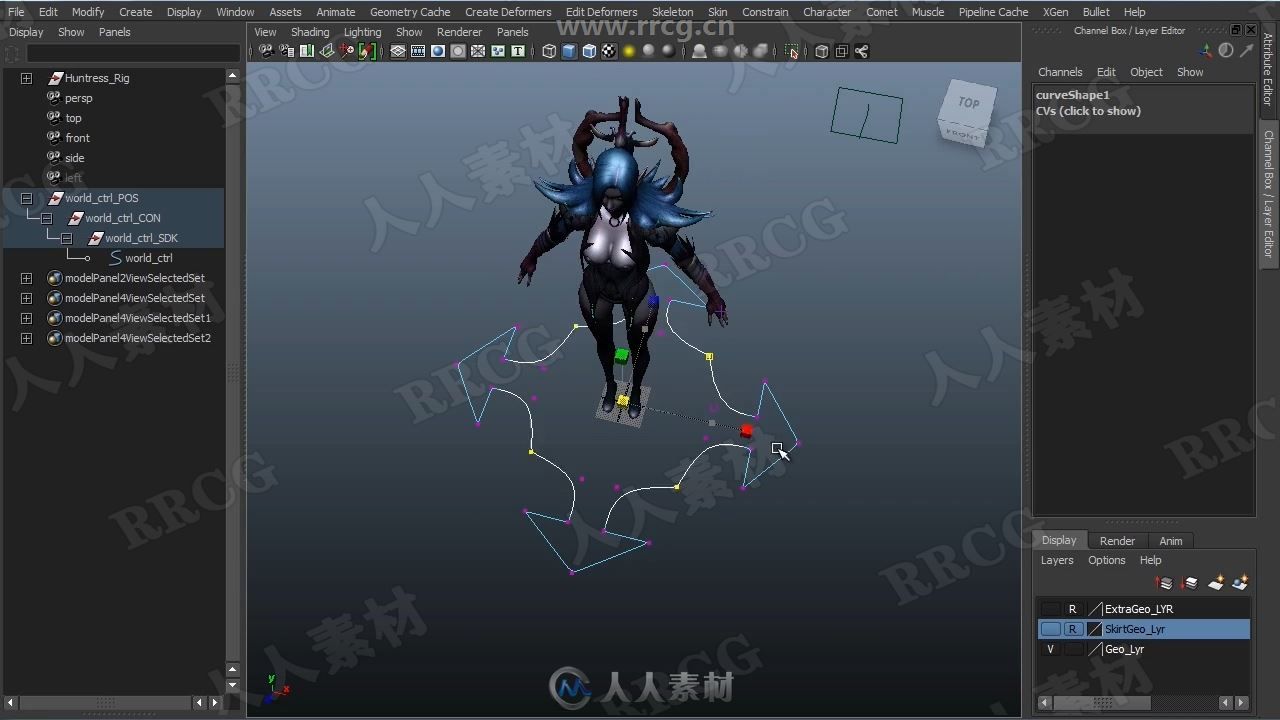Open the Outliner Display menu

coord(26,32)
